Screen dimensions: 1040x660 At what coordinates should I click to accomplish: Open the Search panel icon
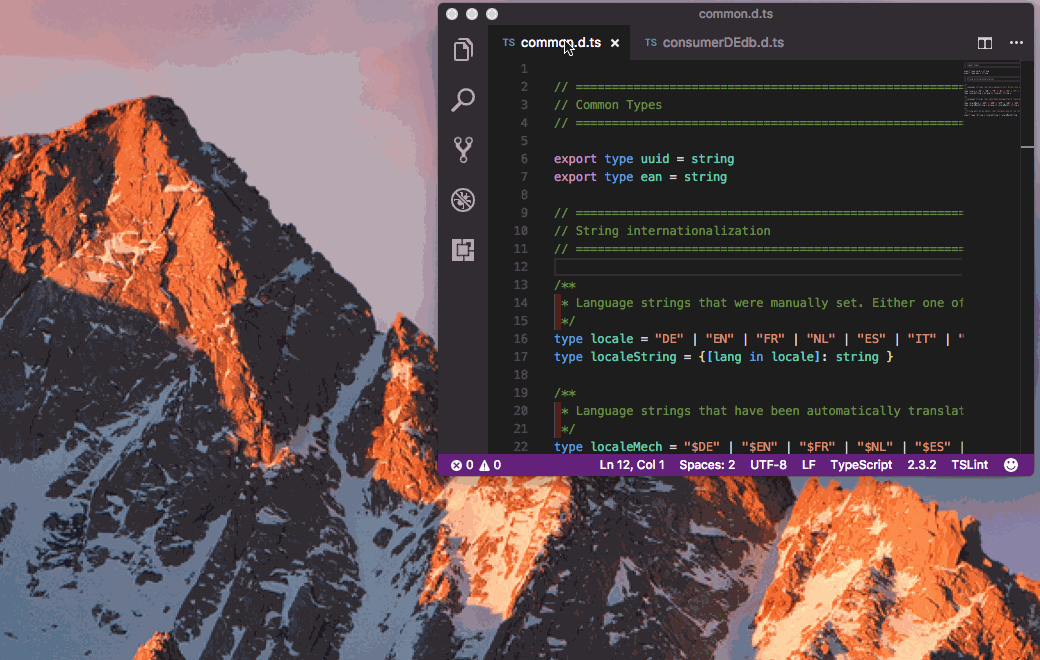coord(463,99)
